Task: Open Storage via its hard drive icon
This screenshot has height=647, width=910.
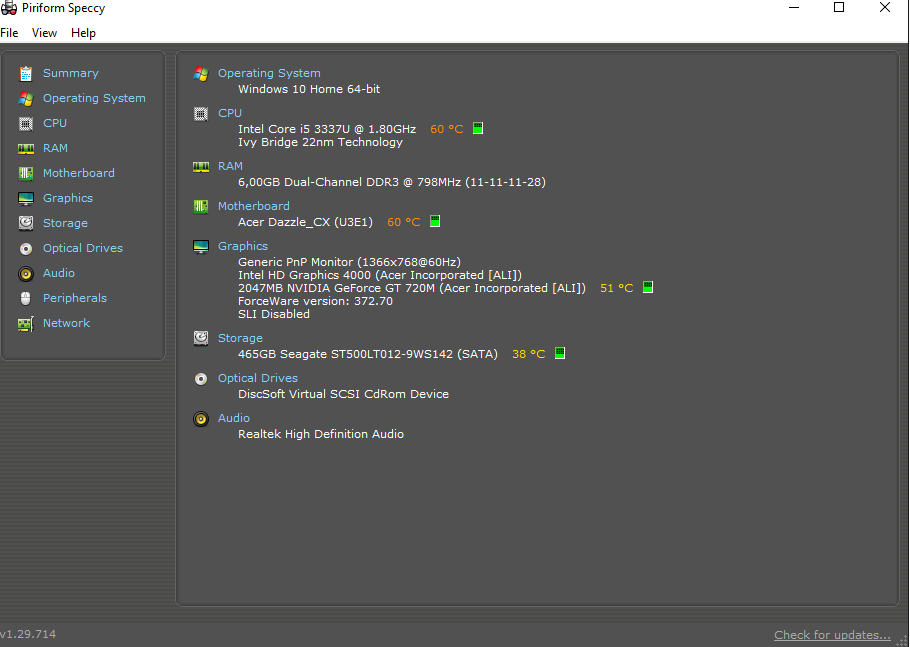Action: [x=26, y=223]
